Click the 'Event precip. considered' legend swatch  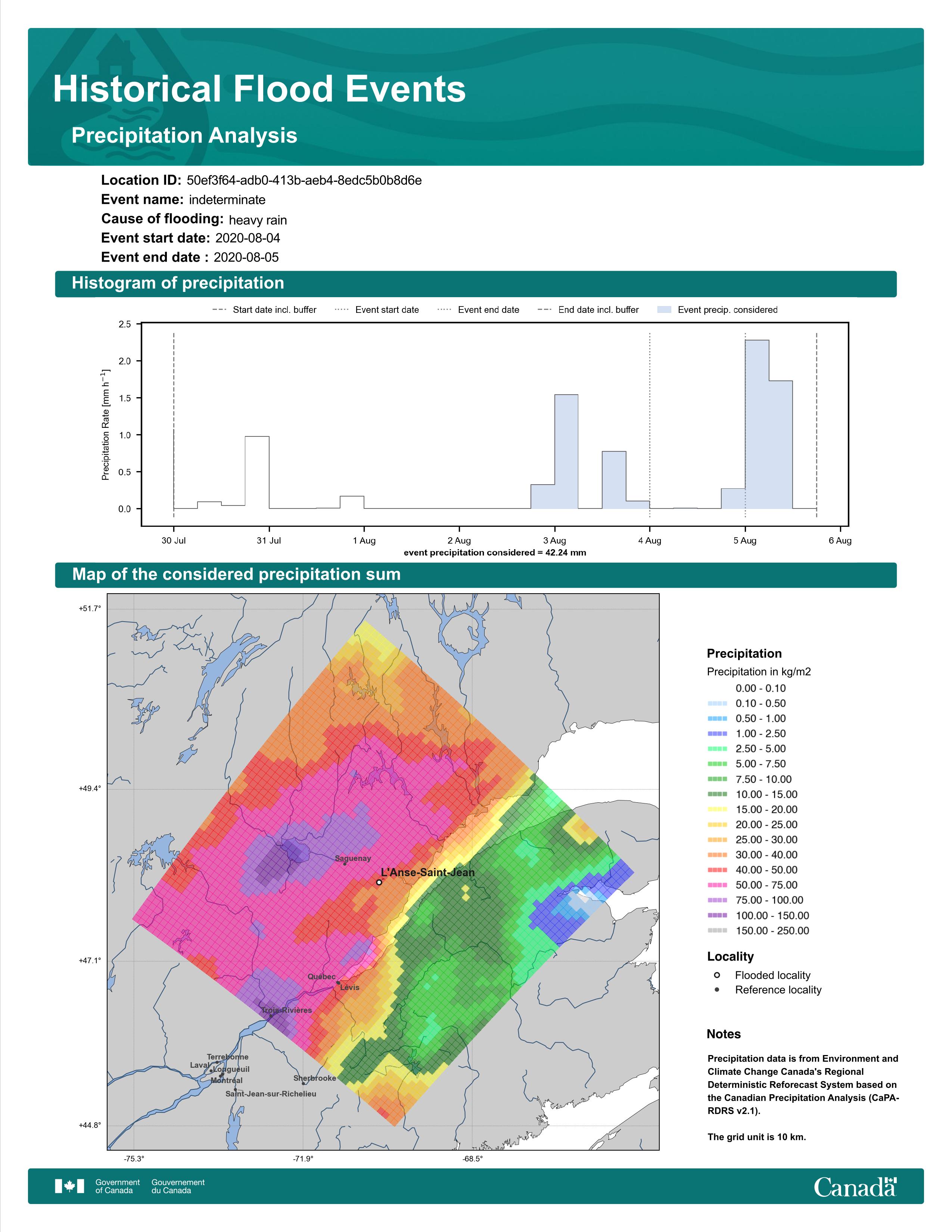click(665, 310)
